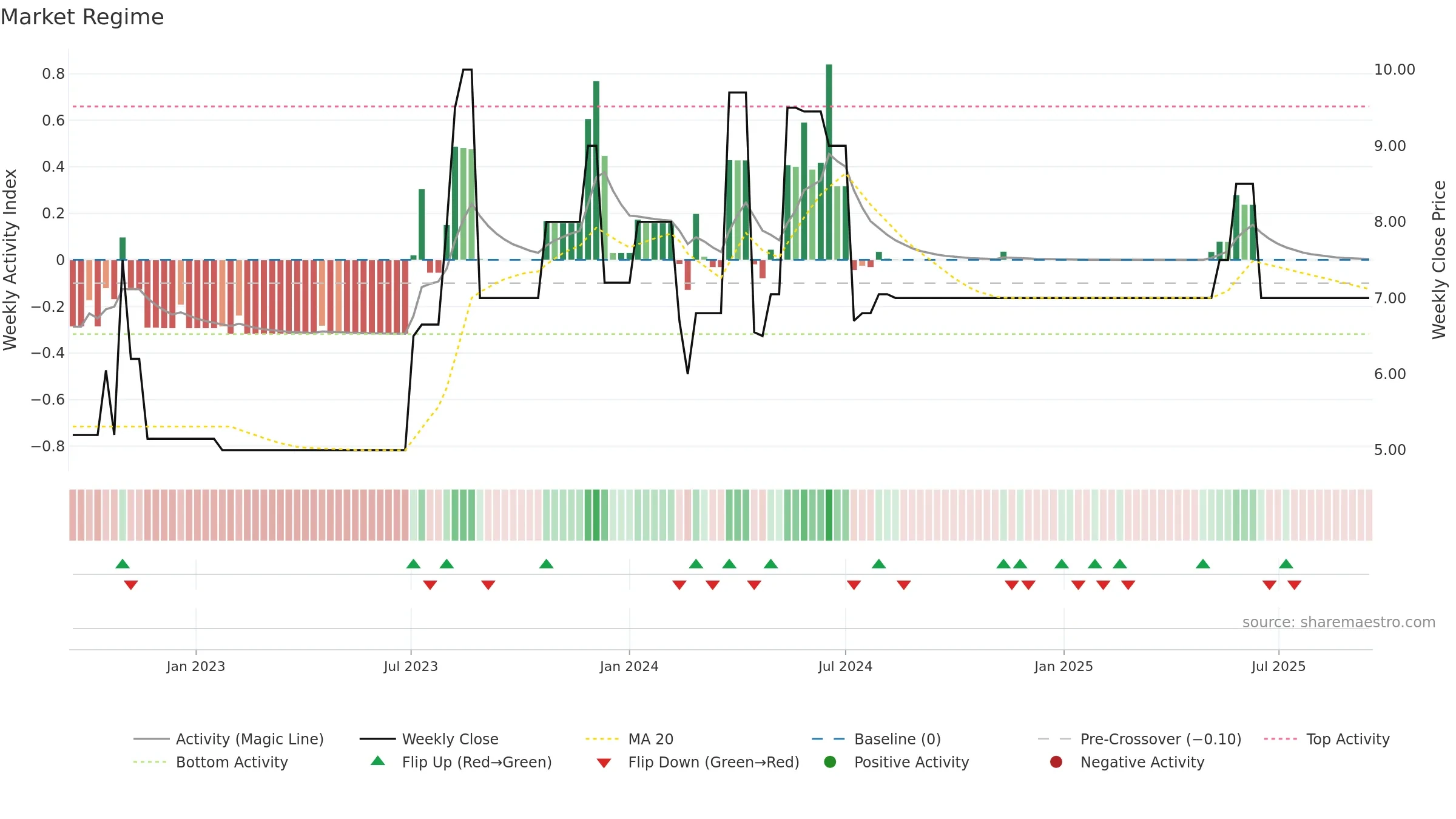This screenshot has width=1456, height=819.
Task: Click the Jan 2025 x-axis label
Action: pyautogui.click(x=1063, y=666)
